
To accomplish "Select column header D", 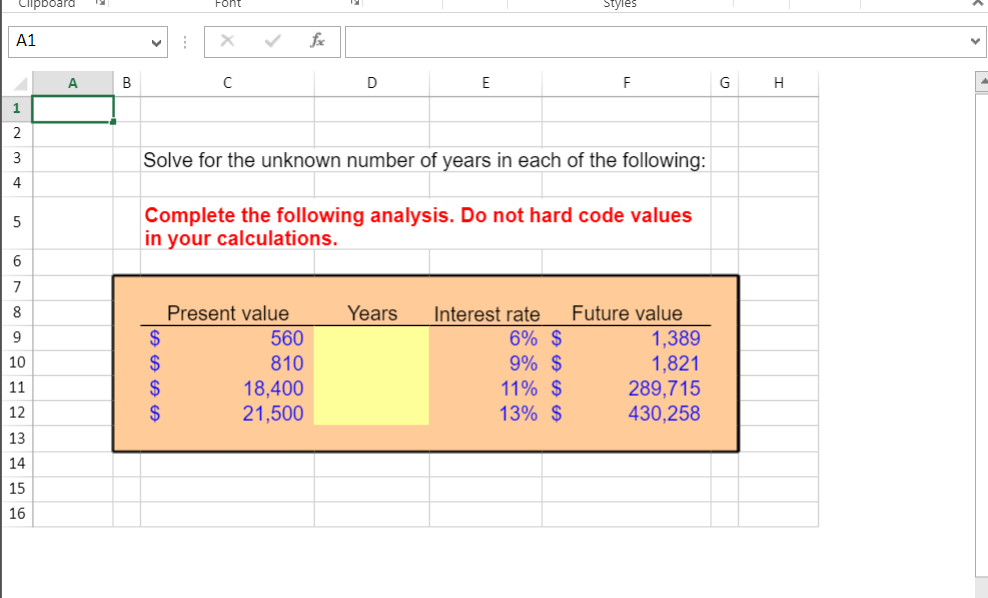I will pos(371,82).
